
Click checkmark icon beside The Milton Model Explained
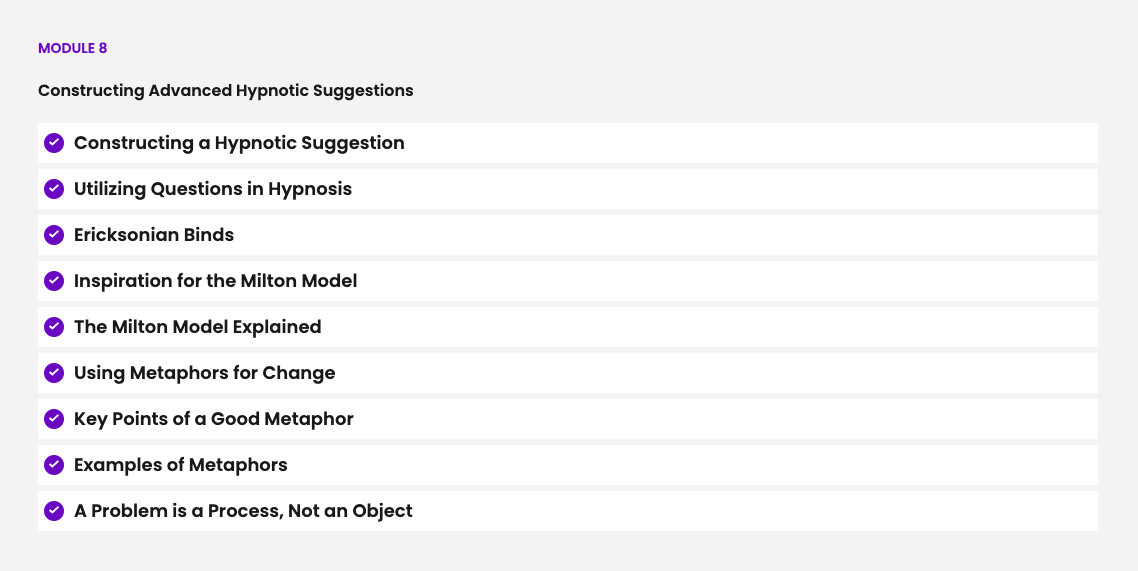(54, 327)
